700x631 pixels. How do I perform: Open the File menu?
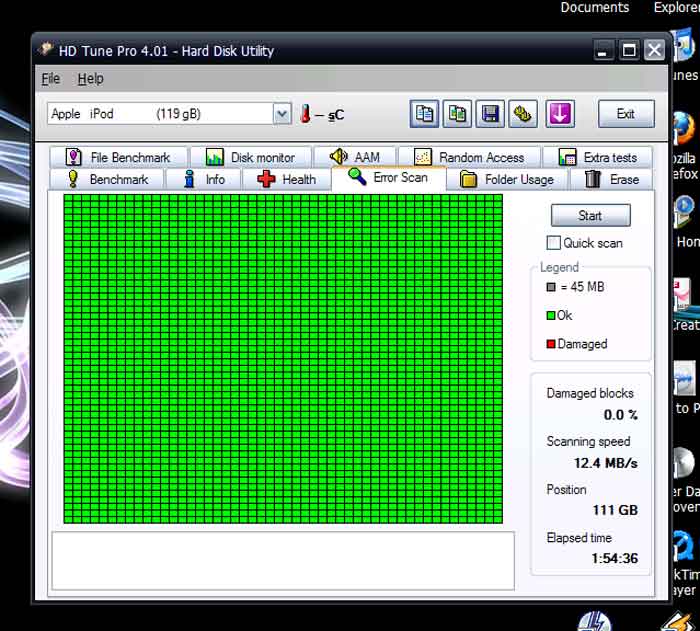tap(51, 79)
